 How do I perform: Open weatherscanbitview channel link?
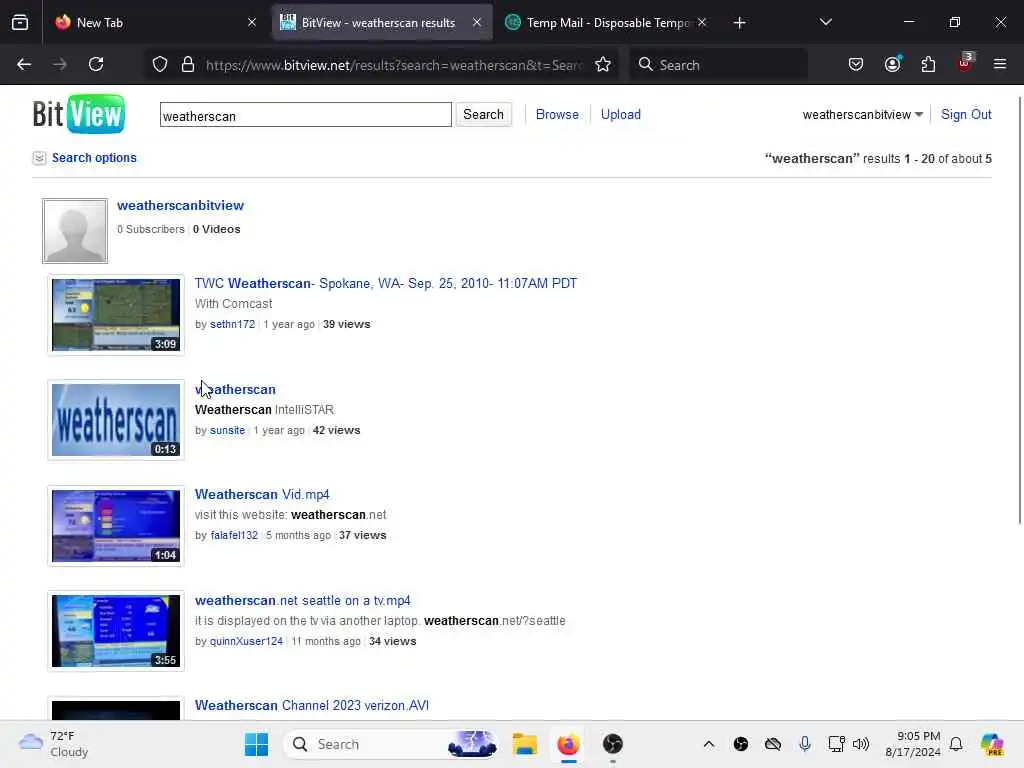pyautogui.click(x=180, y=205)
